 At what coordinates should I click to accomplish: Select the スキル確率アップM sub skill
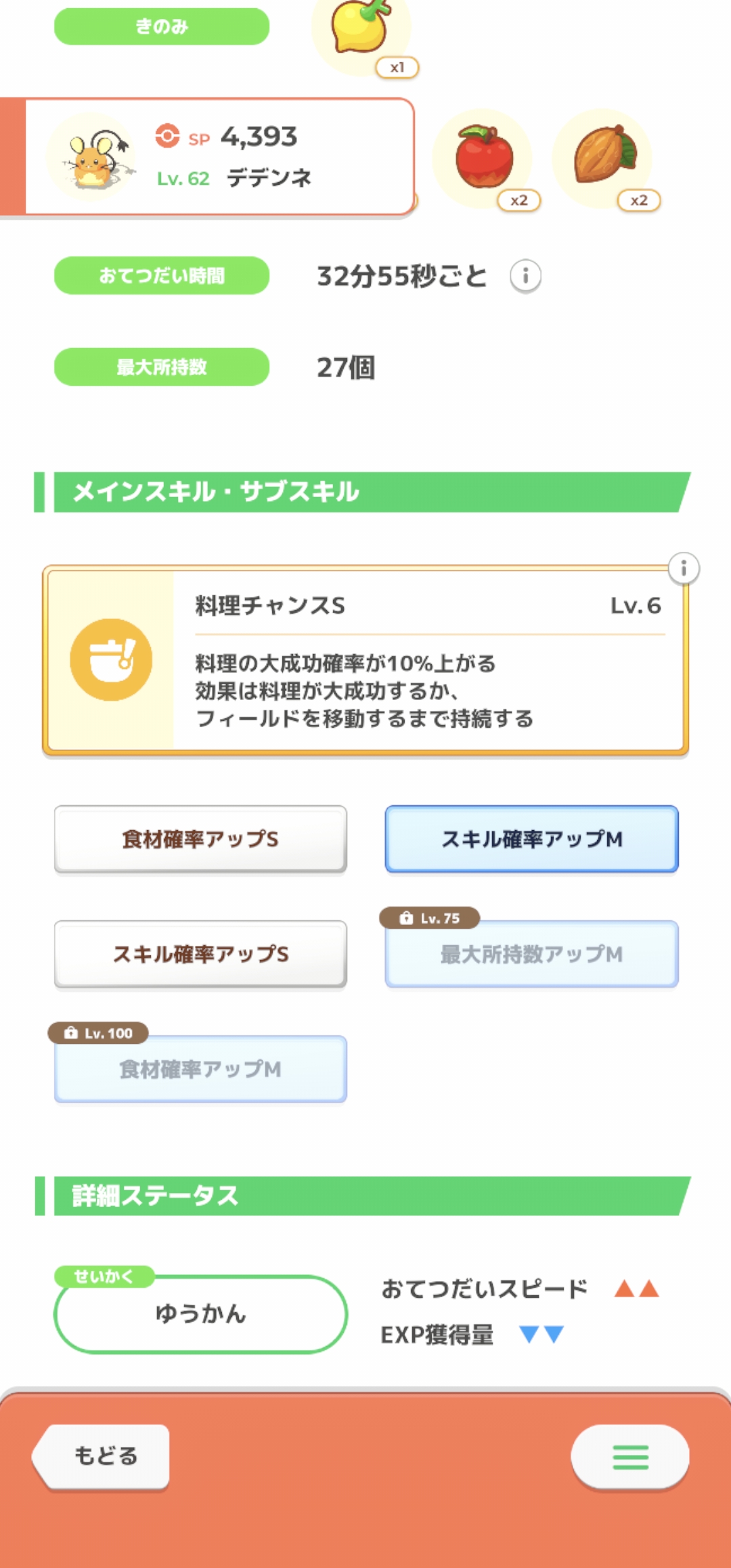(x=531, y=839)
